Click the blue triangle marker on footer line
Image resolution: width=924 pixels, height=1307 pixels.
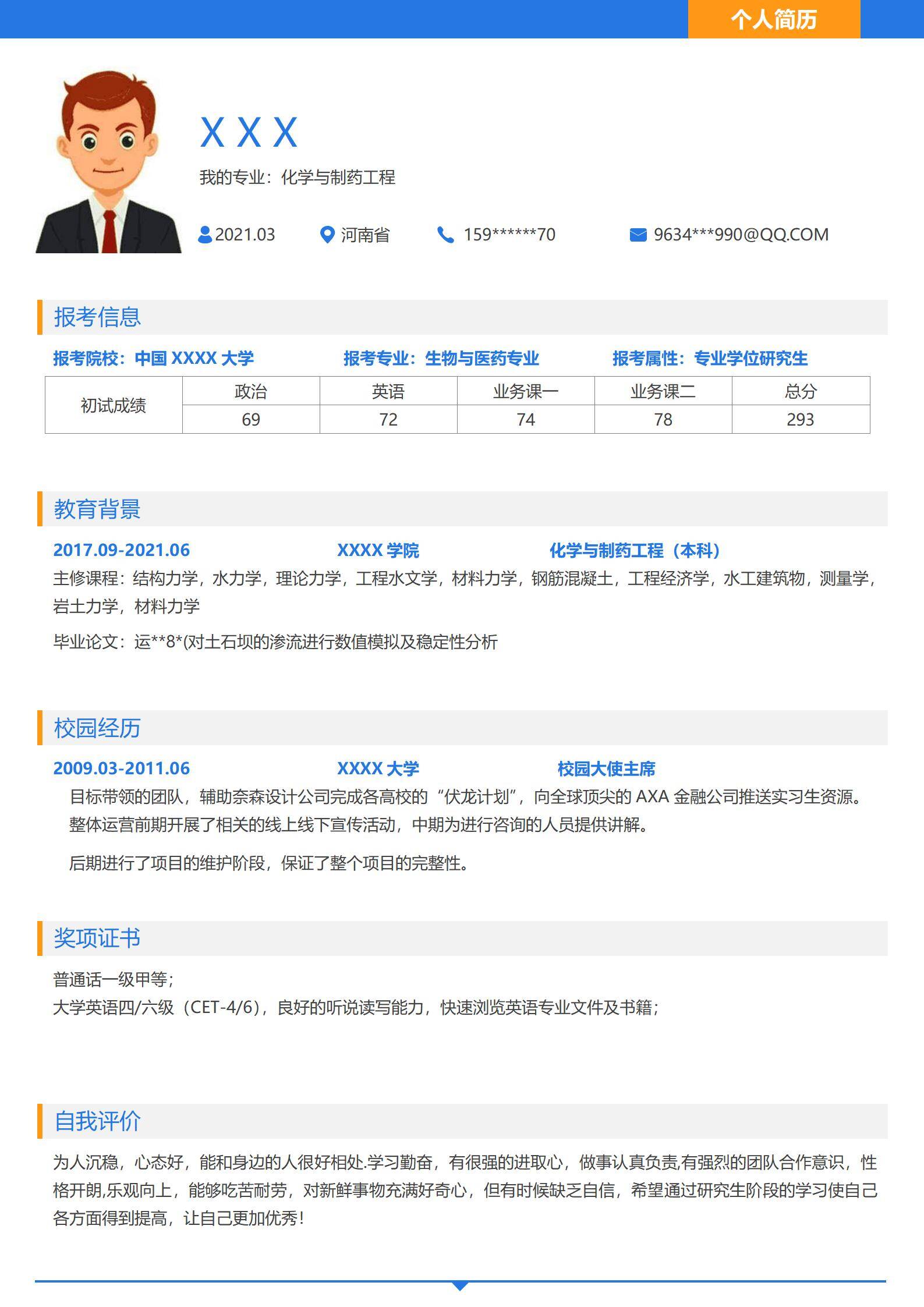click(460, 1285)
